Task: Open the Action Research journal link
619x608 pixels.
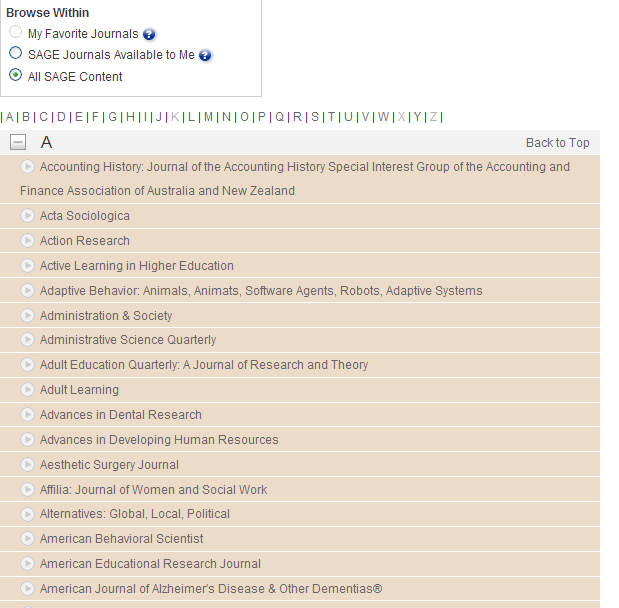Action: coord(84,241)
